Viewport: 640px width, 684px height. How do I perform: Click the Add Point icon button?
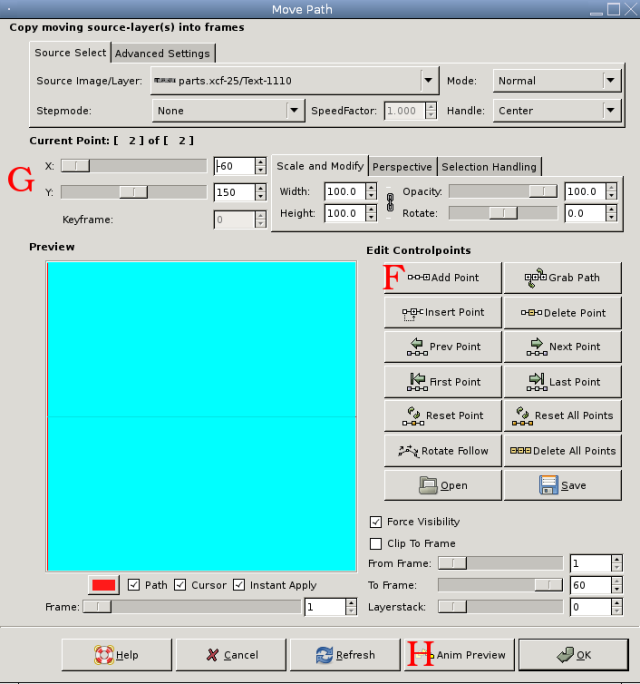click(443, 278)
